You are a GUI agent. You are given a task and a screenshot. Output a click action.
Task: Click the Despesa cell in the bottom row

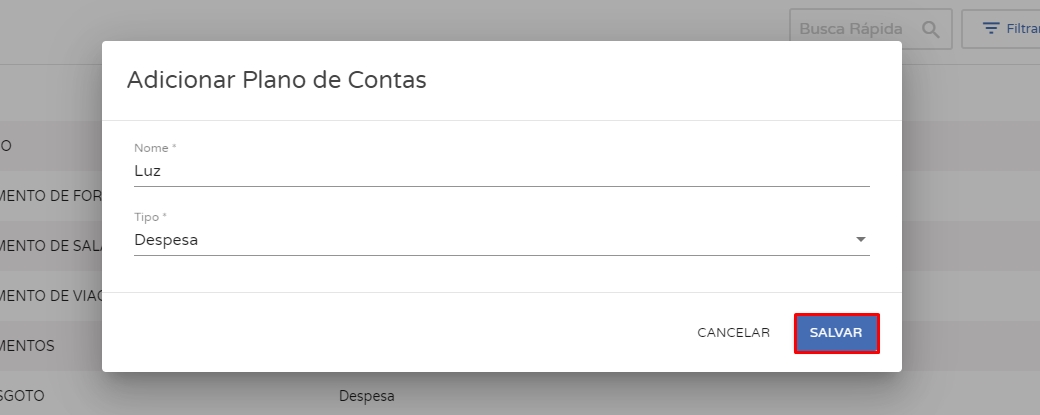(366, 396)
